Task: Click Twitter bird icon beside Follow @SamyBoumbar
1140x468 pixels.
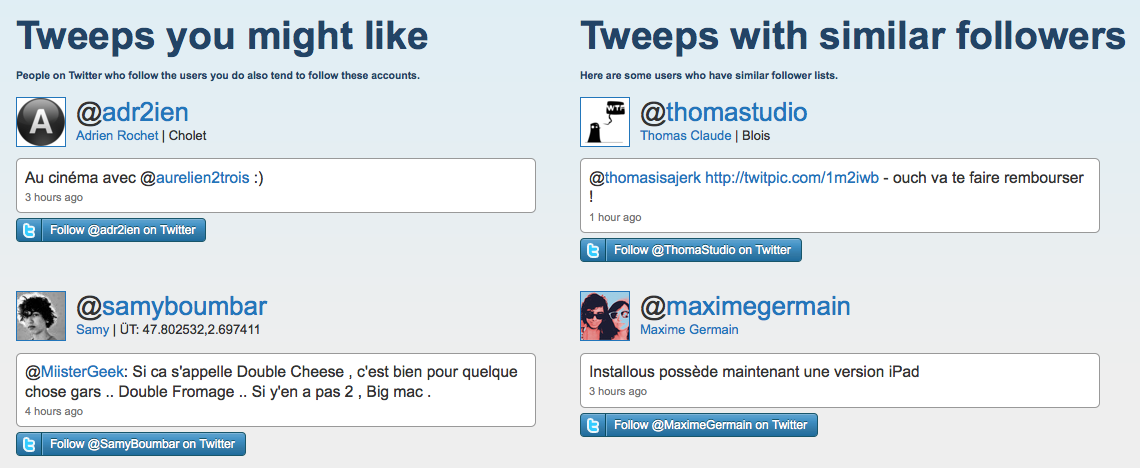Action: pos(29,444)
